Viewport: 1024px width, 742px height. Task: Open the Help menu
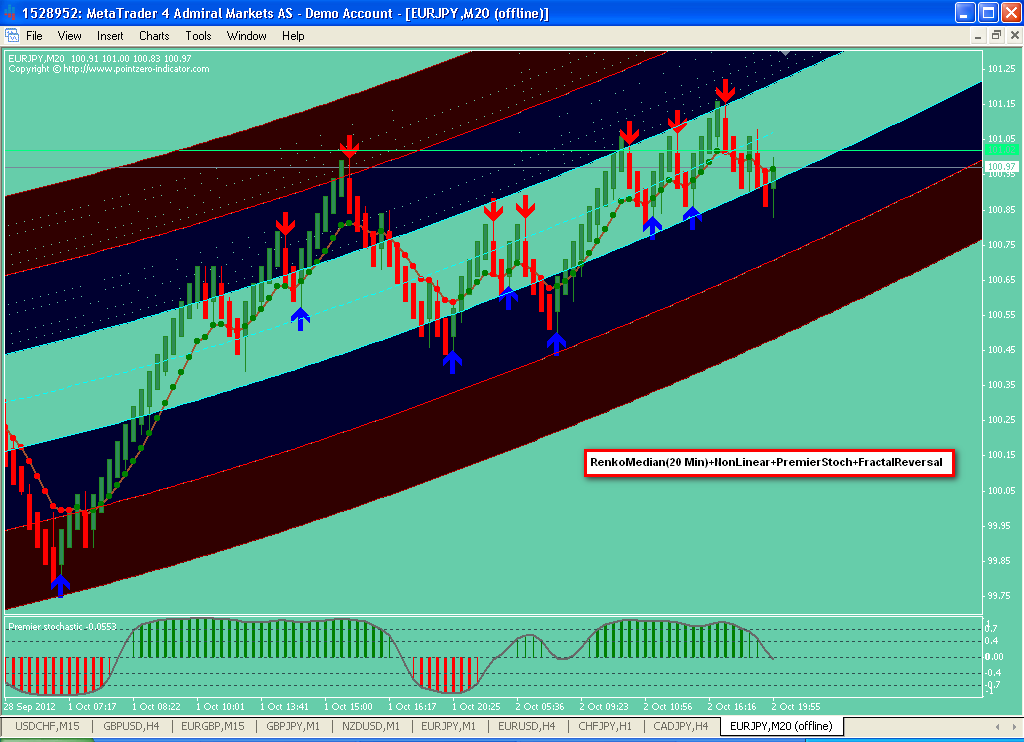[x=293, y=36]
